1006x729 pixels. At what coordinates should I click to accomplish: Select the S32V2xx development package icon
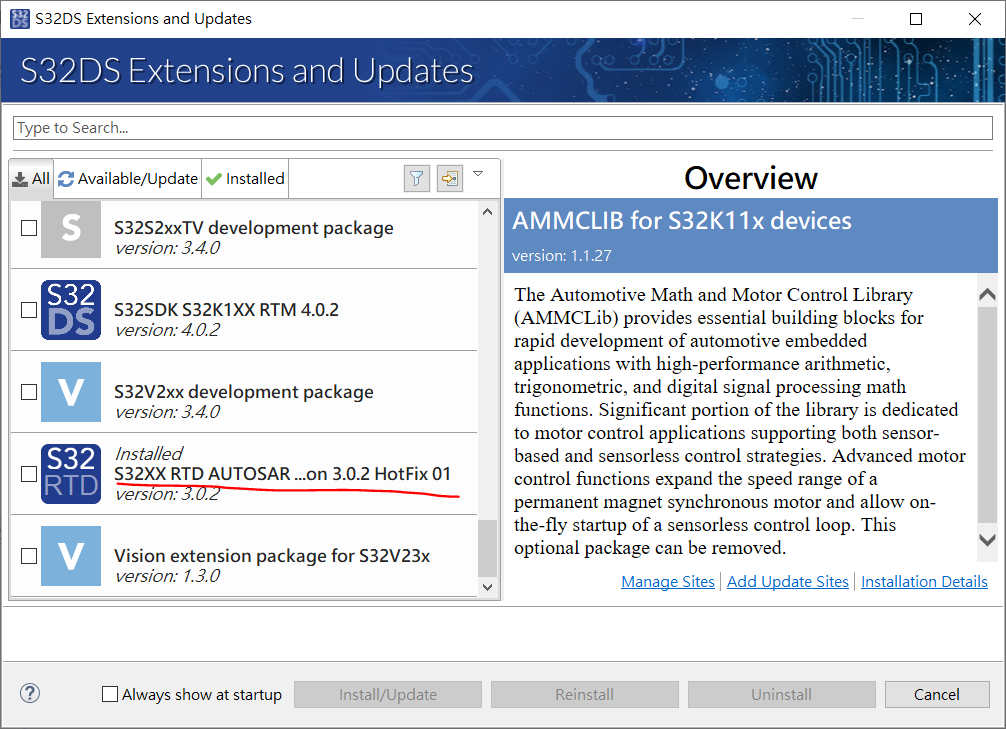tap(71, 392)
